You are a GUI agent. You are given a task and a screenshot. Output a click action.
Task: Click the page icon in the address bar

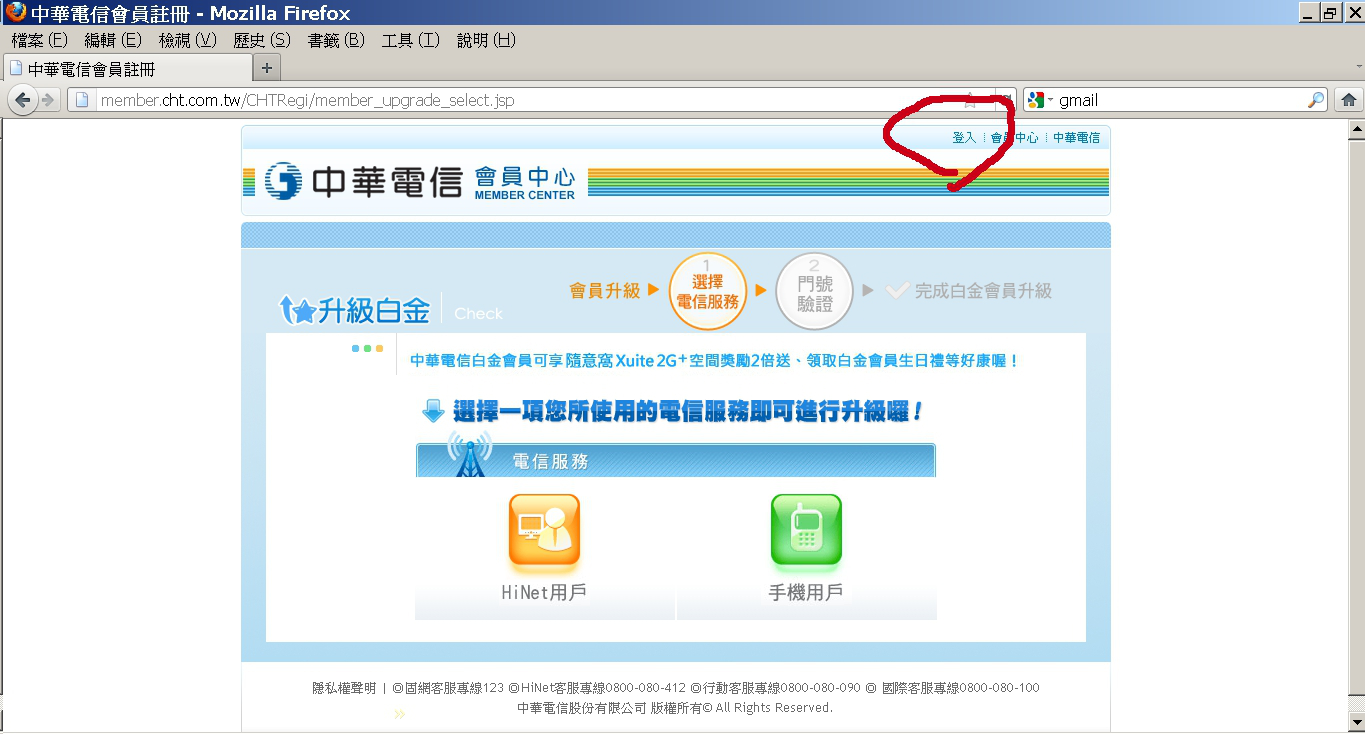pyautogui.click(x=83, y=100)
